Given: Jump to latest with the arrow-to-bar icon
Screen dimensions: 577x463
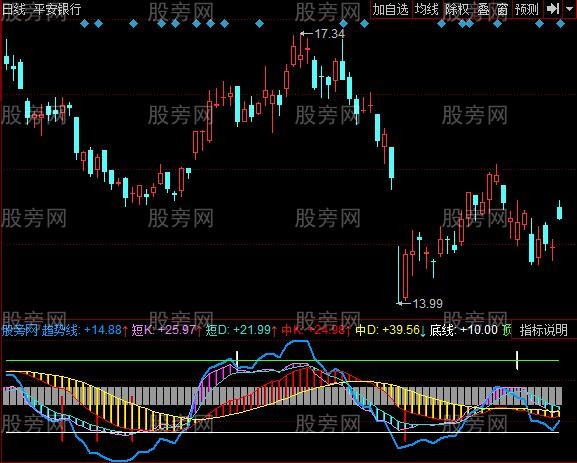Looking at the screenshot, I should coord(553,9).
